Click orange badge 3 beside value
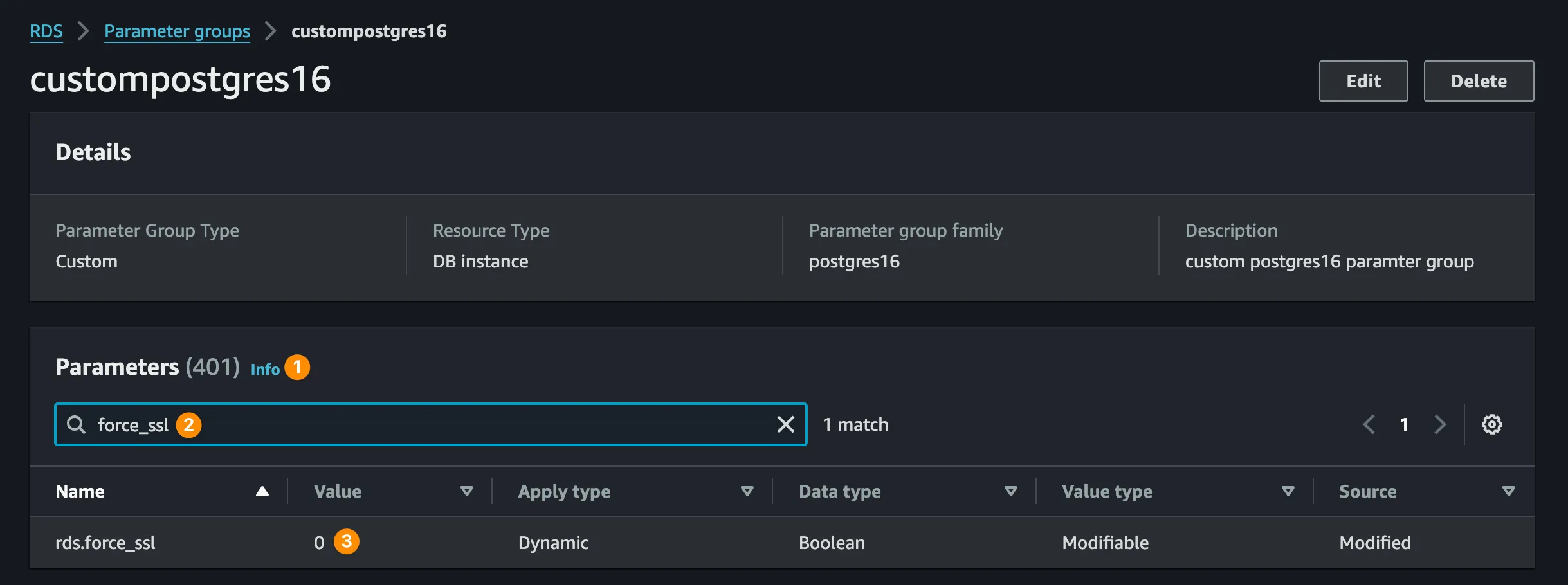This screenshot has width=1568, height=585. [346, 541]
